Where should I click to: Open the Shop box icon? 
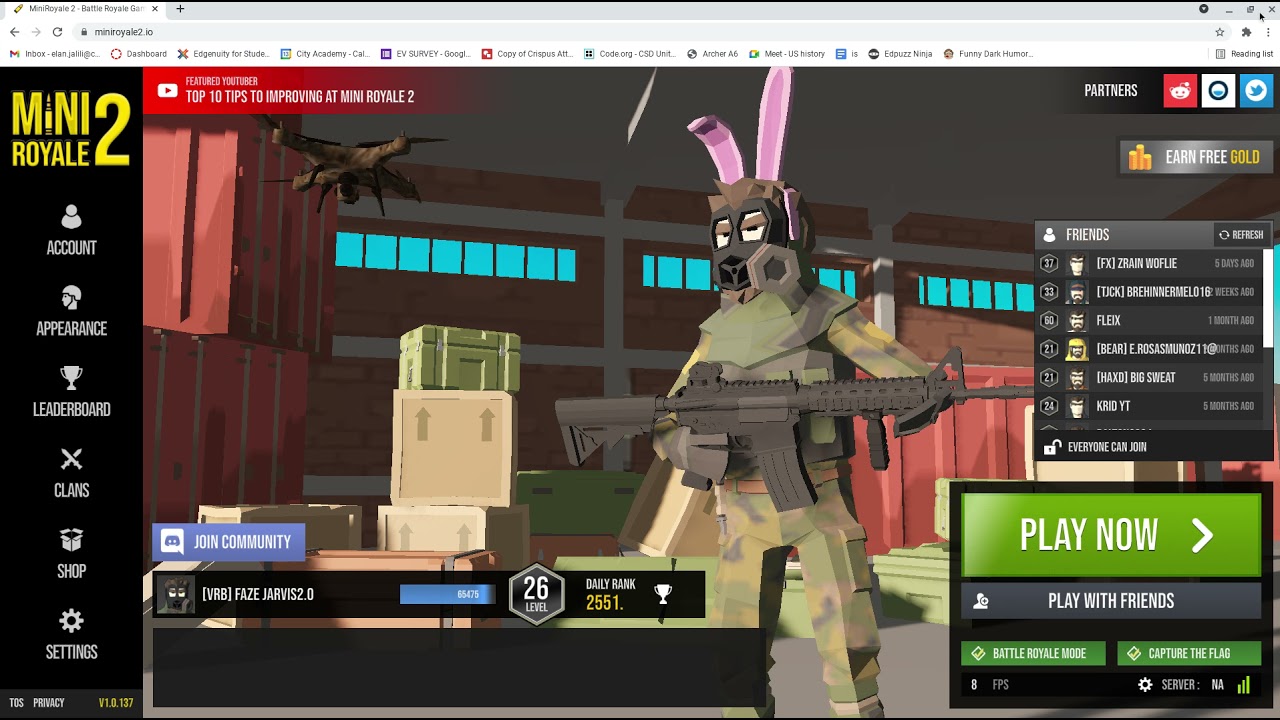click(x=71, y=540)
